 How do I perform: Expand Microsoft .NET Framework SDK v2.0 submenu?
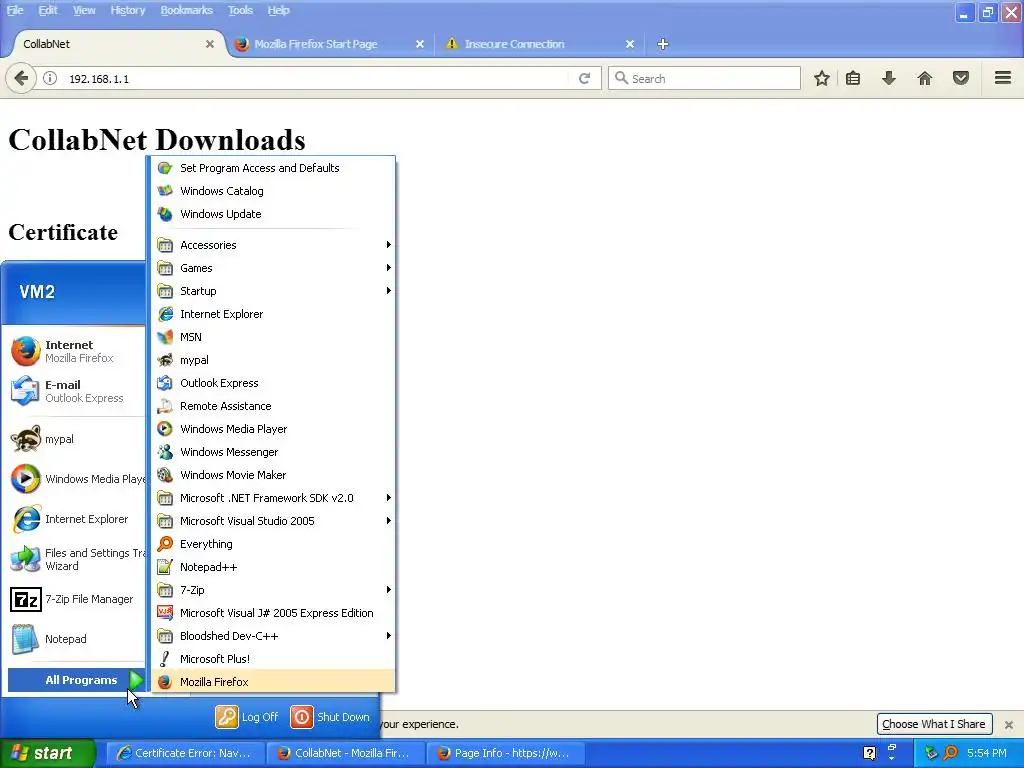point(273,498)
